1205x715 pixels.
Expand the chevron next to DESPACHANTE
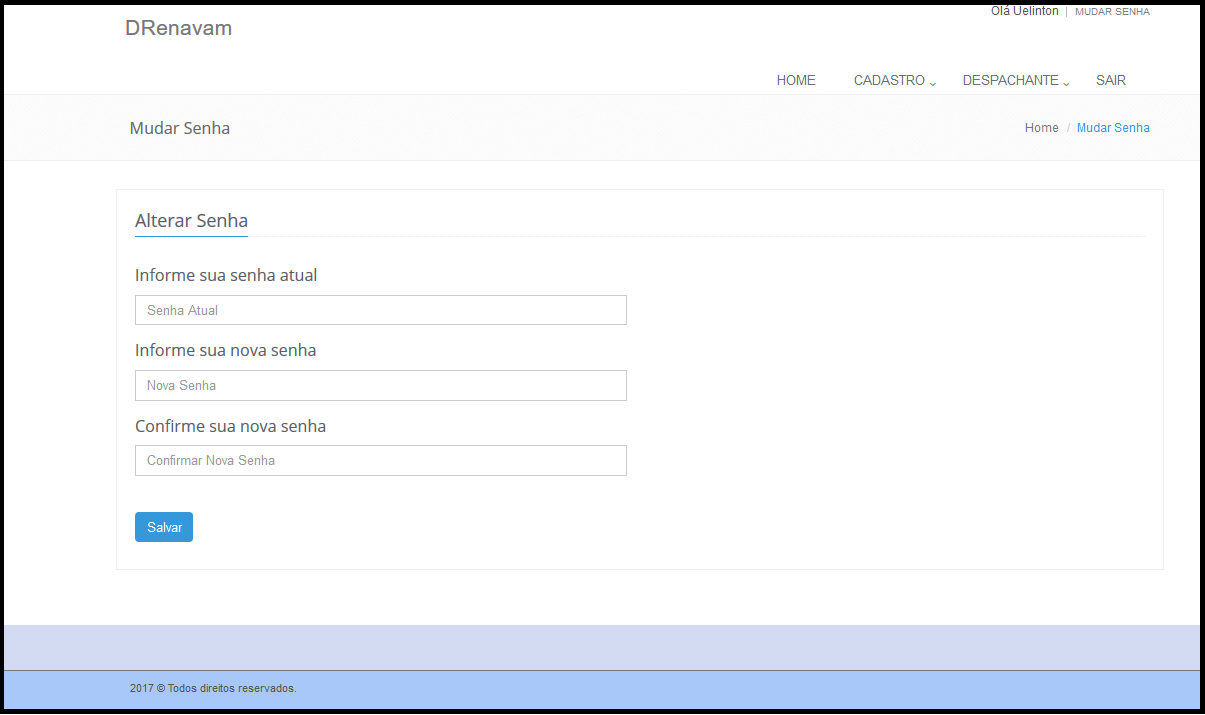1066,83
